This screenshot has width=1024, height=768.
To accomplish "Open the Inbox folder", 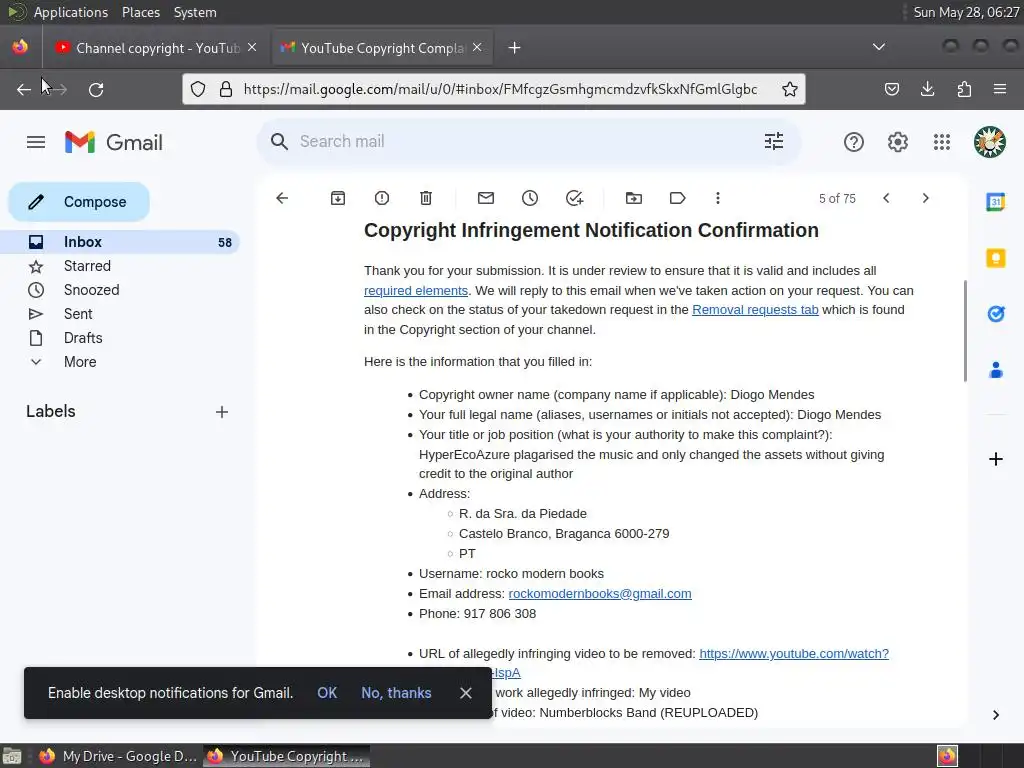I will click(x=120, y=242).
